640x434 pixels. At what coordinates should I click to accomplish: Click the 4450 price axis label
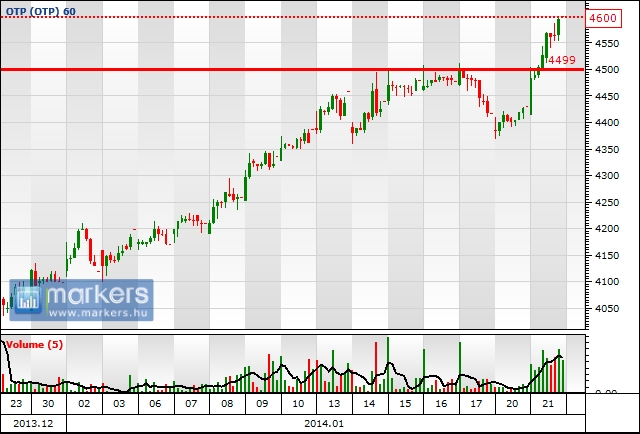tap(607, 96)
